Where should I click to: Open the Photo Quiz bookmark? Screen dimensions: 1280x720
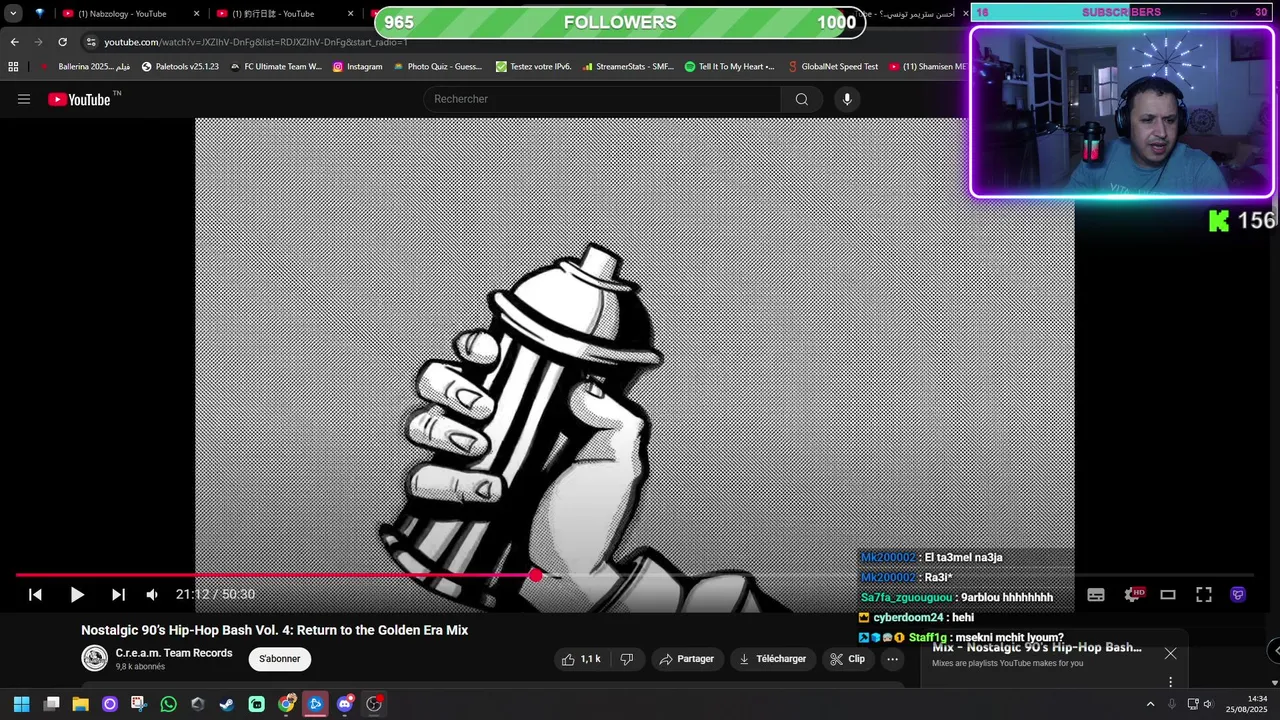click(x=438, y=67)
